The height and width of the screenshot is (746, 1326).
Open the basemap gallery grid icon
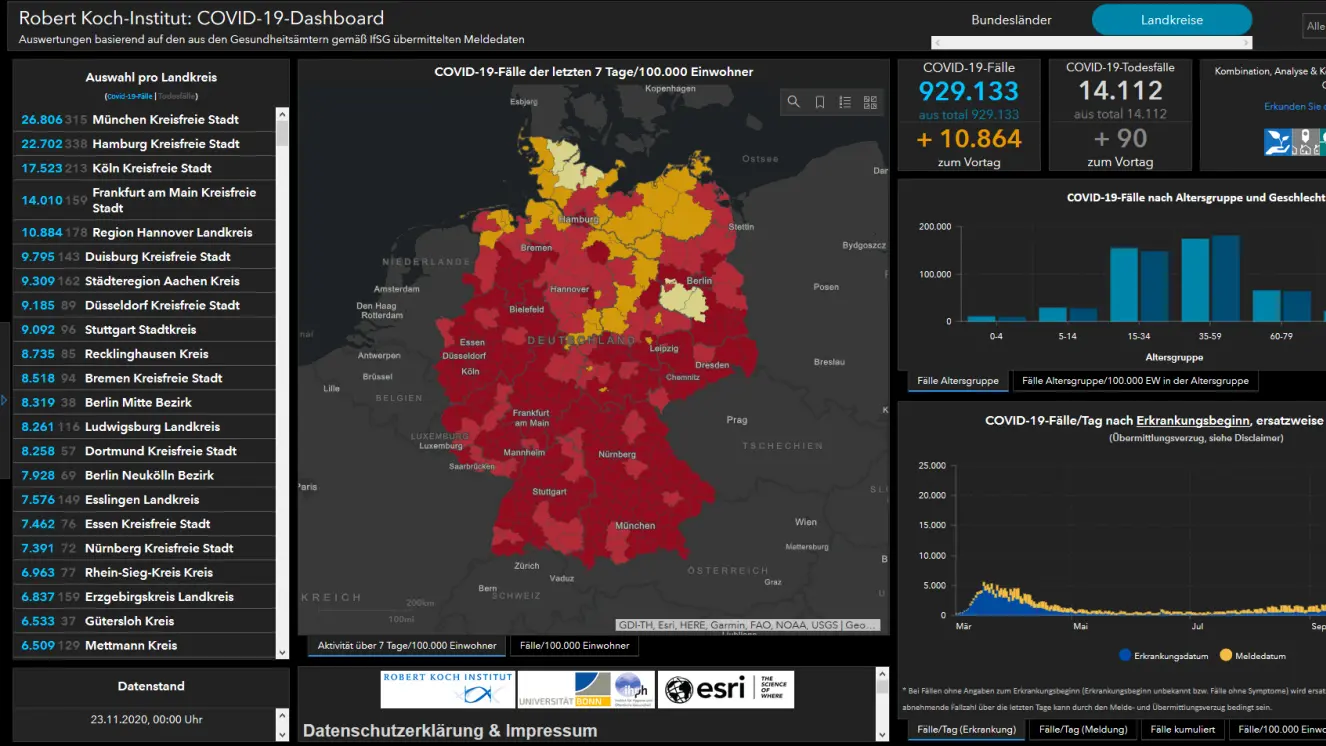point(870,102)
